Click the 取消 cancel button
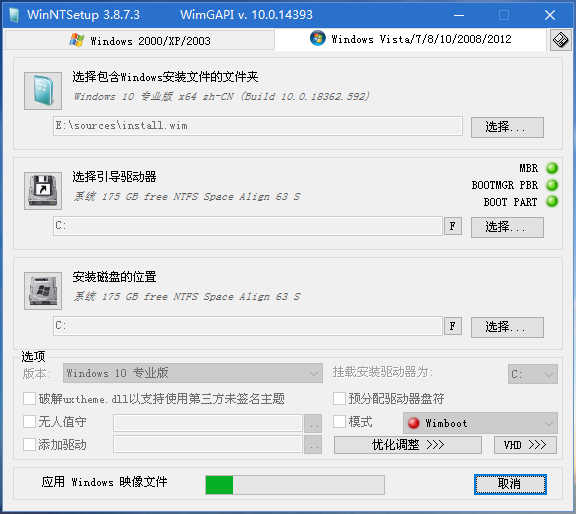The width and height of the screenshot is (576, 514). (x=510, y=484)
